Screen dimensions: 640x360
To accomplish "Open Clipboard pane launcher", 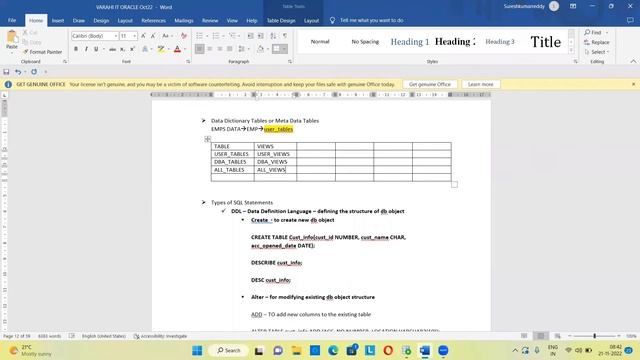I will pyautogui.click(x=65, y=62).
